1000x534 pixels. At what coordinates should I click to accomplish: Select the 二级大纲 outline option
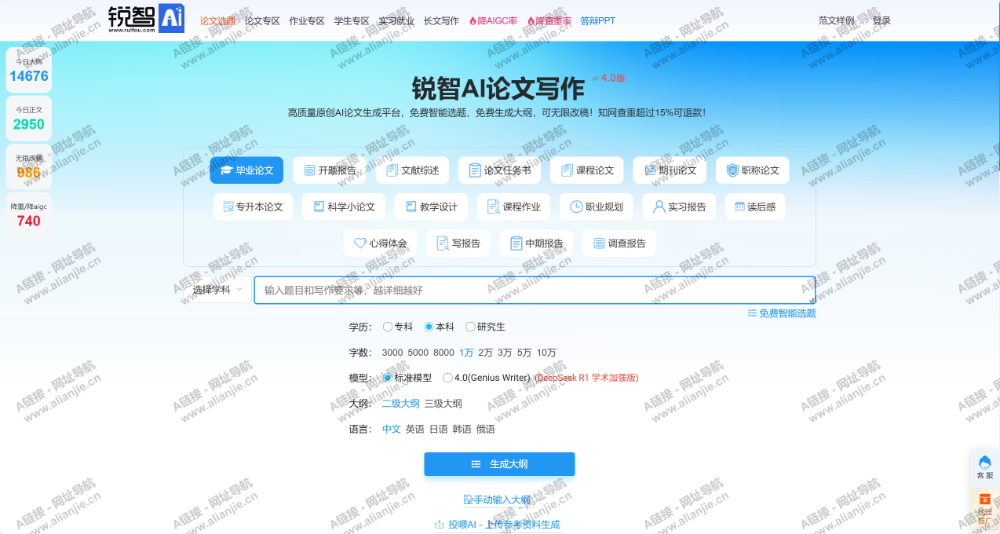click(x=401, y=403)
